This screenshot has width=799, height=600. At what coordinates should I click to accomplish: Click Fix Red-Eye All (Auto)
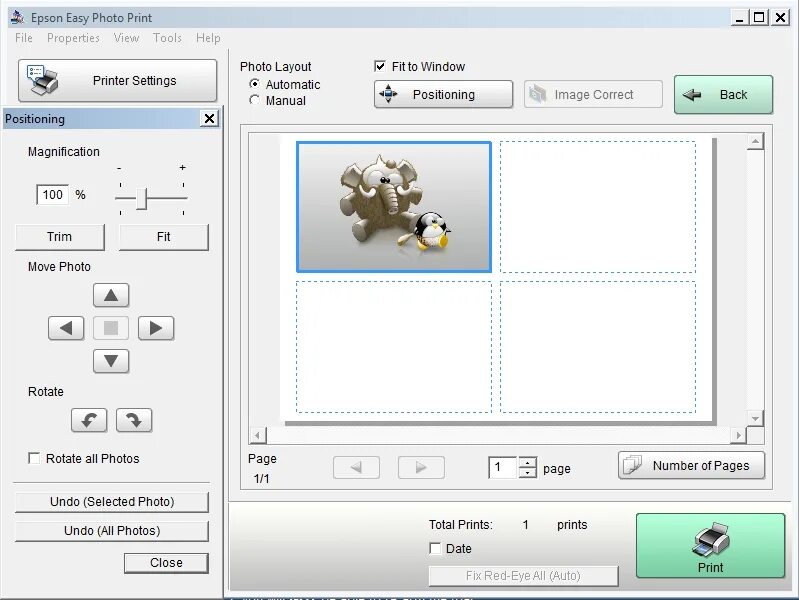tap(523, 576)
